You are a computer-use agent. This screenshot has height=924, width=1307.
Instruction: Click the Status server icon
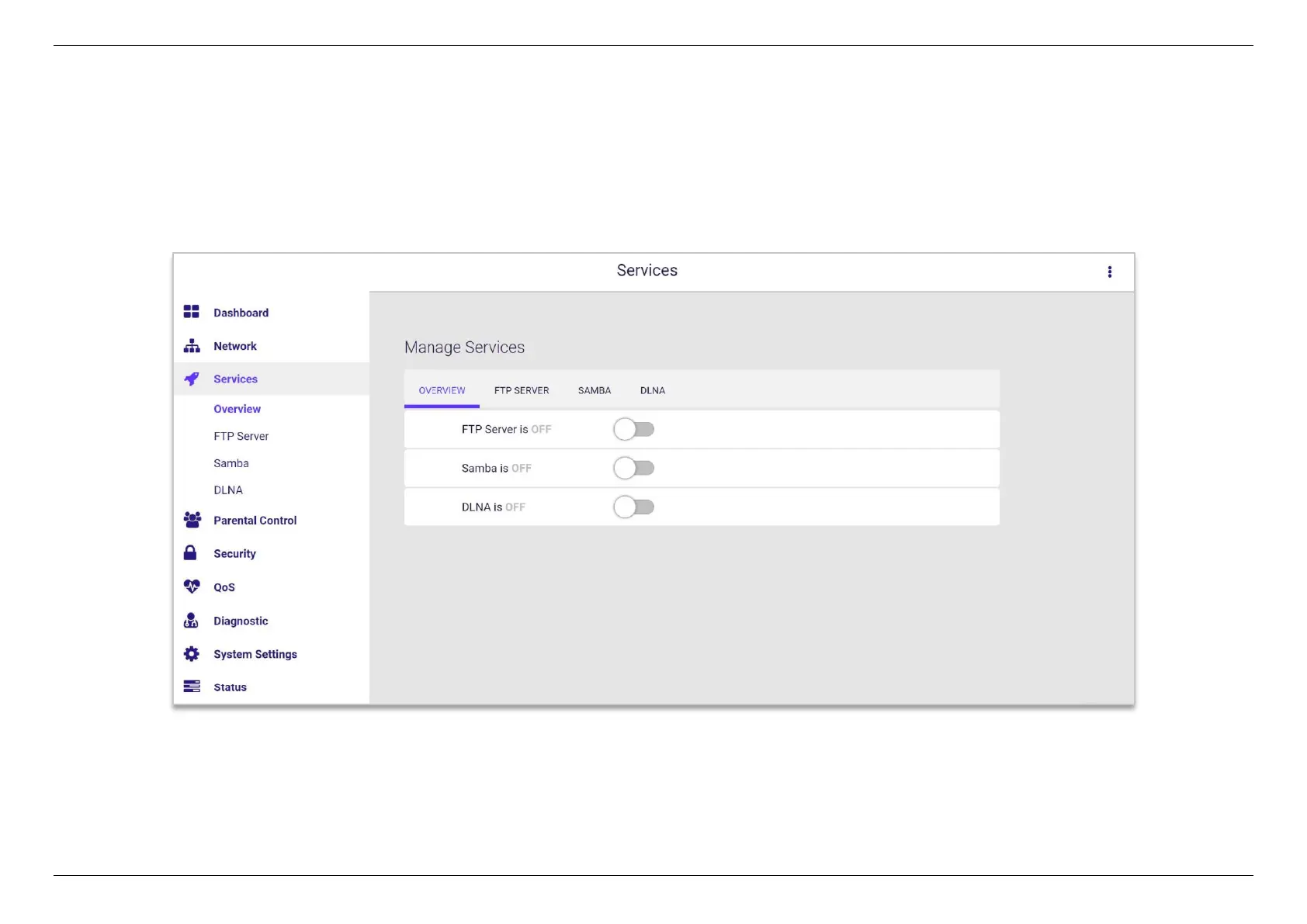(x=191, y=687)
